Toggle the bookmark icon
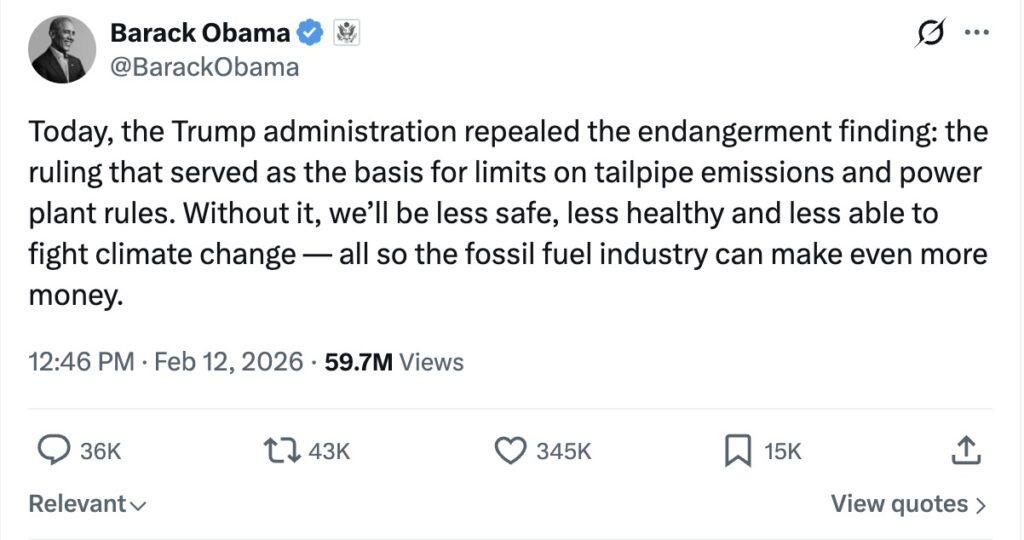 click(x=737, y=451)
